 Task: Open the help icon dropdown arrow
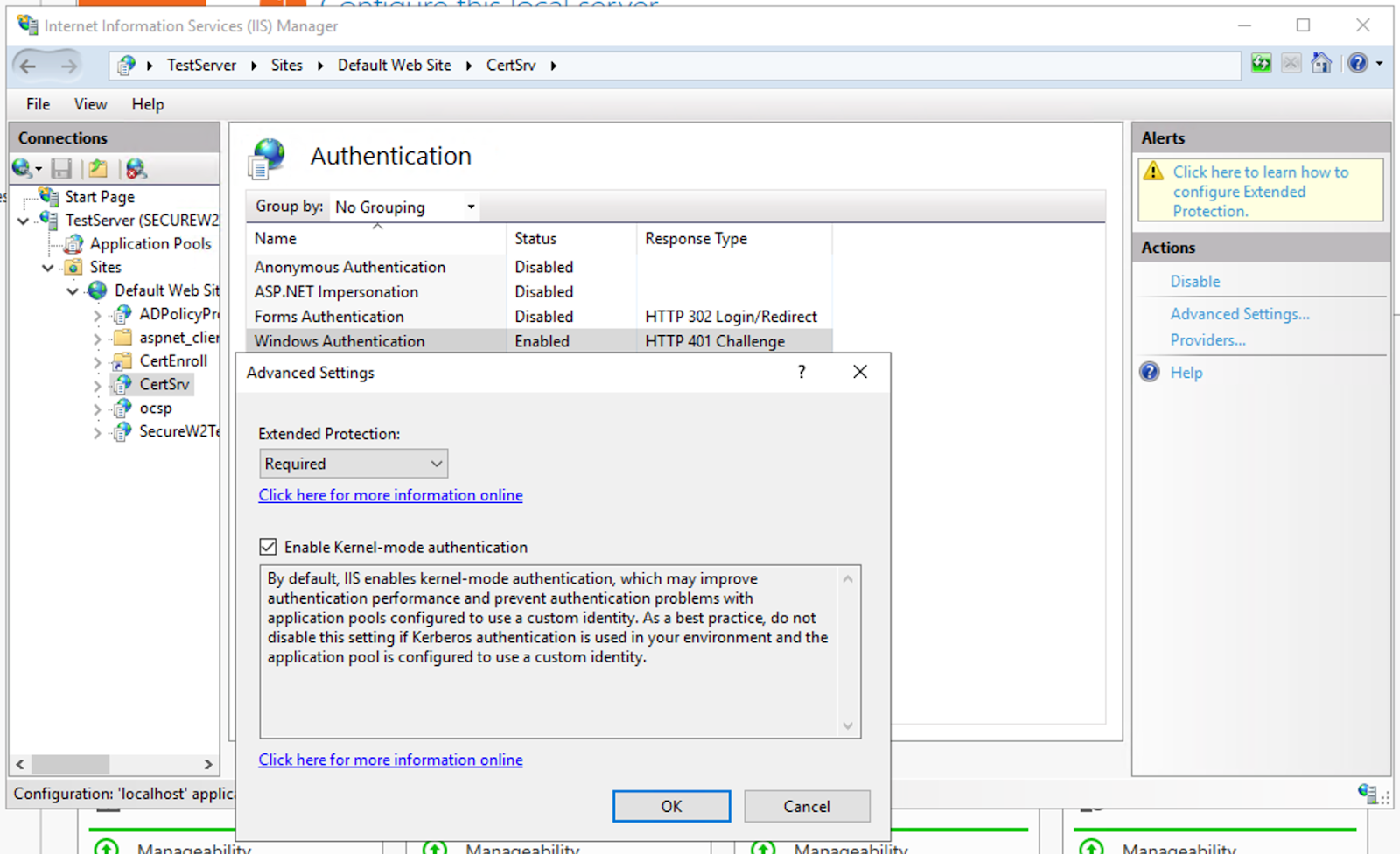[x=1380, y=63]
